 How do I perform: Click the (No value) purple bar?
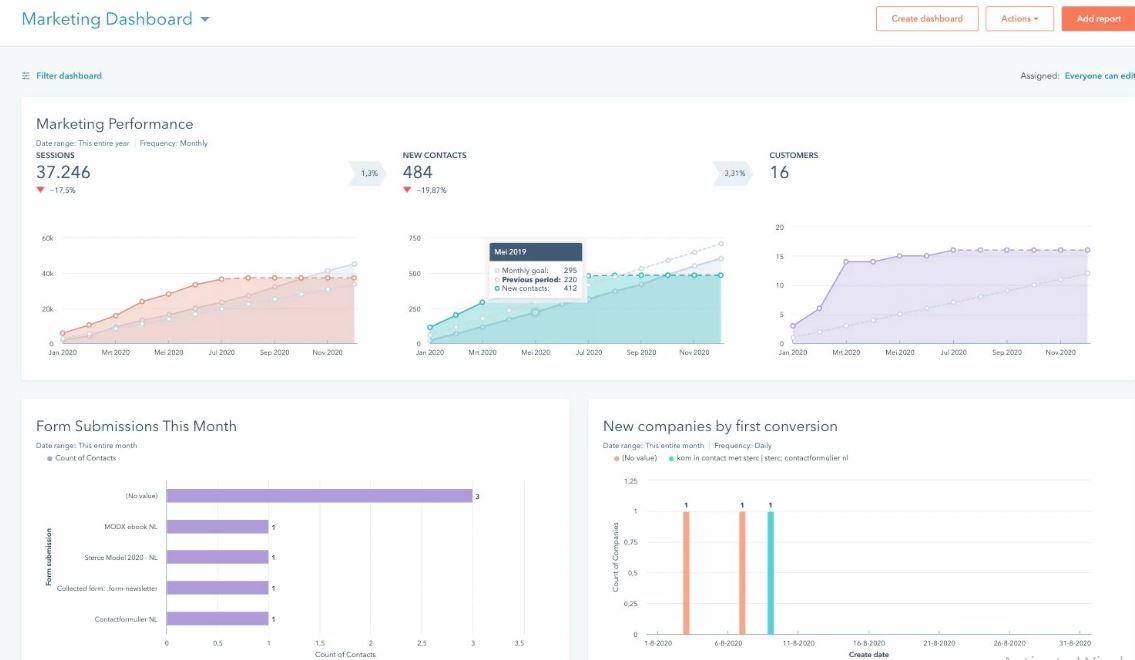[x=319, y=496]
